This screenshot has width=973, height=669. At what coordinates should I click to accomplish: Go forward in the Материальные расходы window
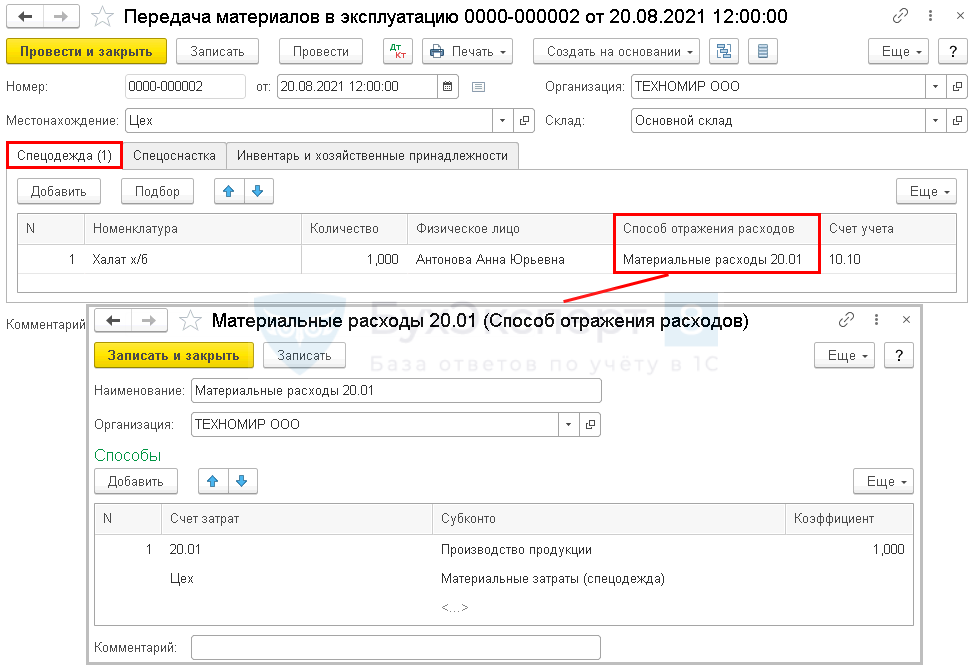149,320
